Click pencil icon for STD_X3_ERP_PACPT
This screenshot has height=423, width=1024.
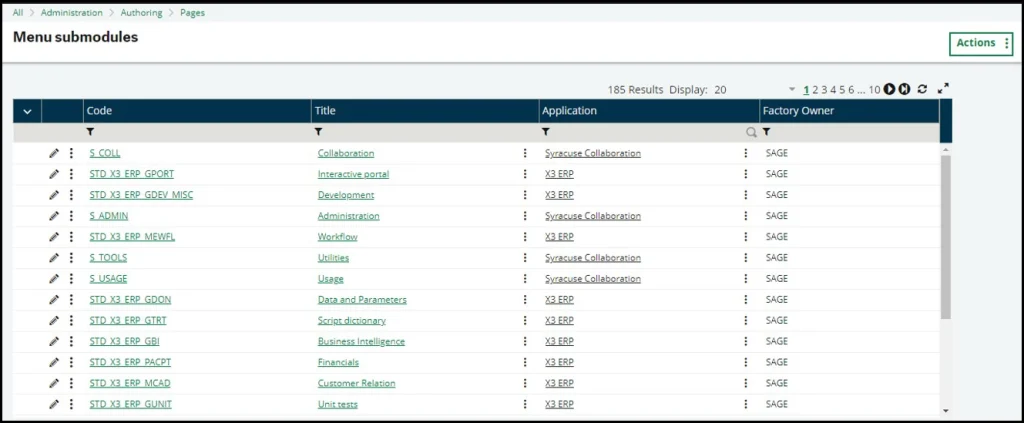54,362
